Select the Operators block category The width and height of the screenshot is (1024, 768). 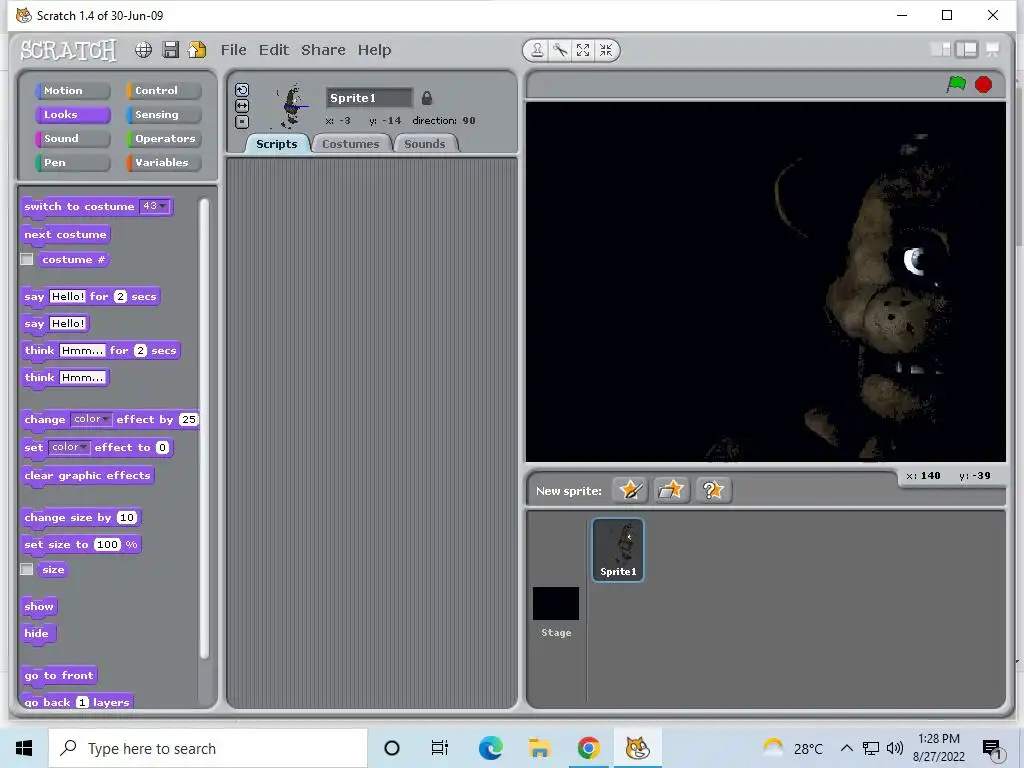(164, 138)
